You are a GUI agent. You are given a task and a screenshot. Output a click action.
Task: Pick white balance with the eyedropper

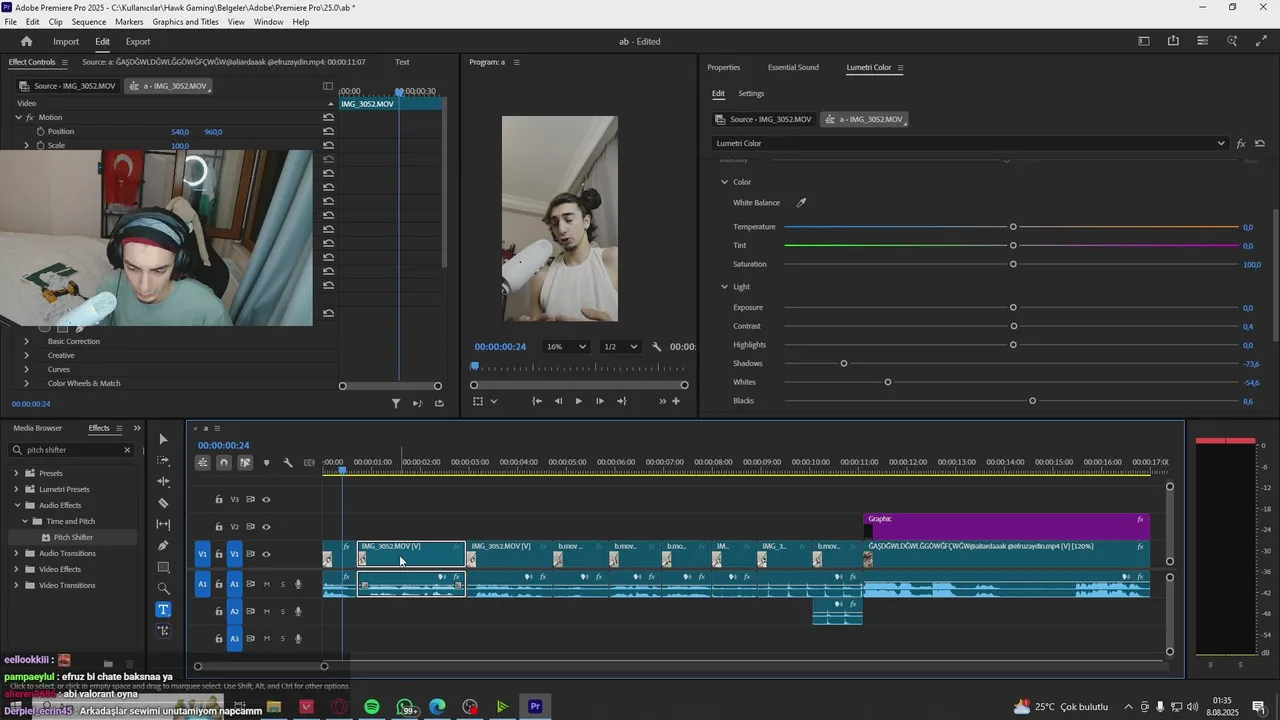pos(801,203)
